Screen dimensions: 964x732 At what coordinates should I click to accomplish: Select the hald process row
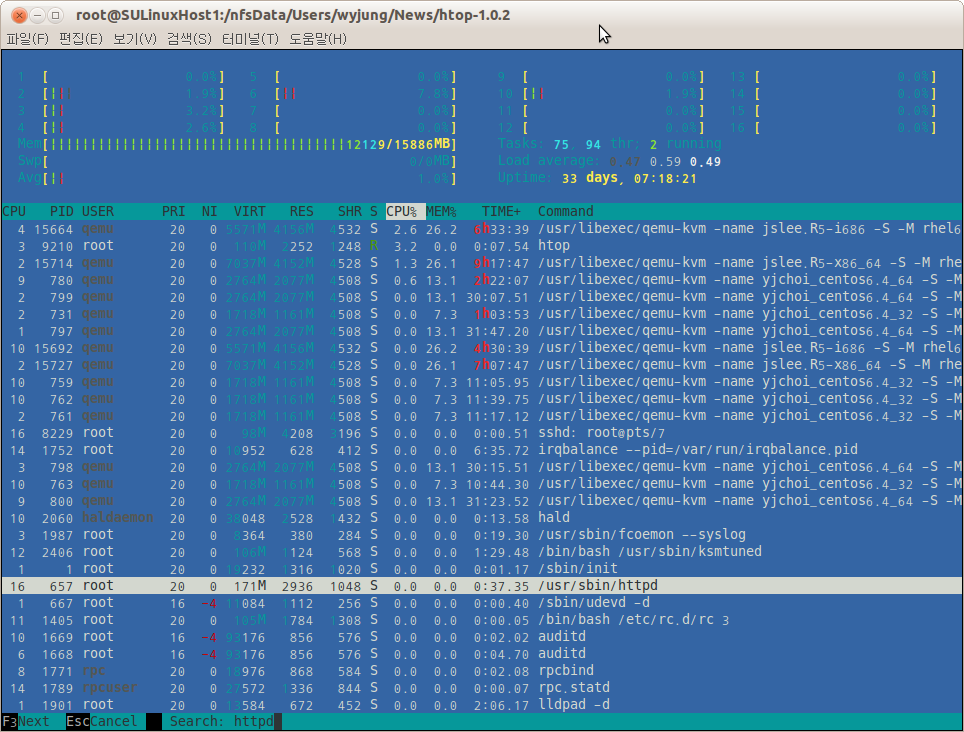482,518
